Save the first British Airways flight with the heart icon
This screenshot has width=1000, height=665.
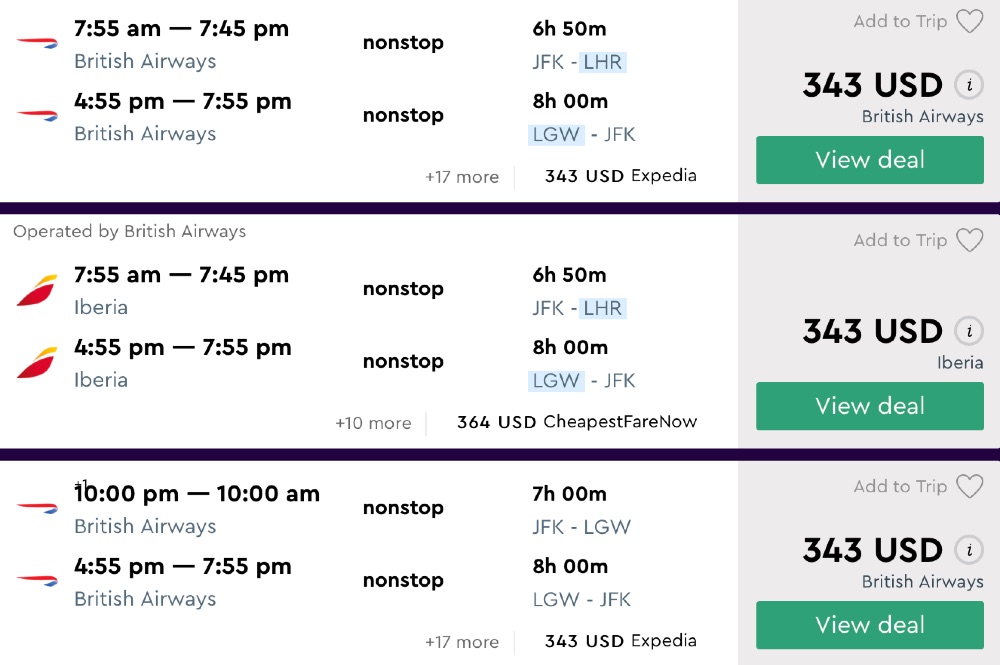pyautogui.click(x=969, y=22)
